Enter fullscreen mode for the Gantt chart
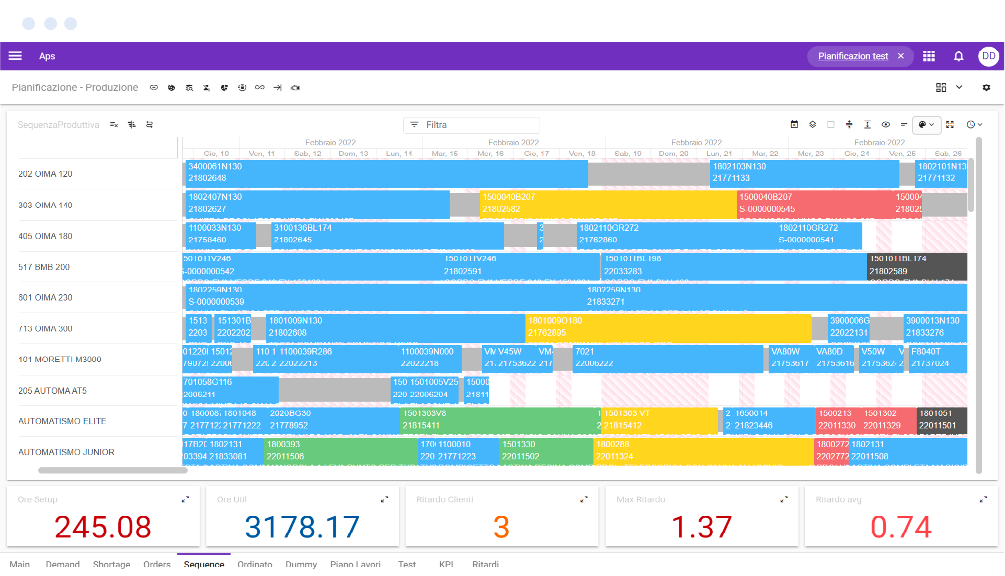 (950, 125)
